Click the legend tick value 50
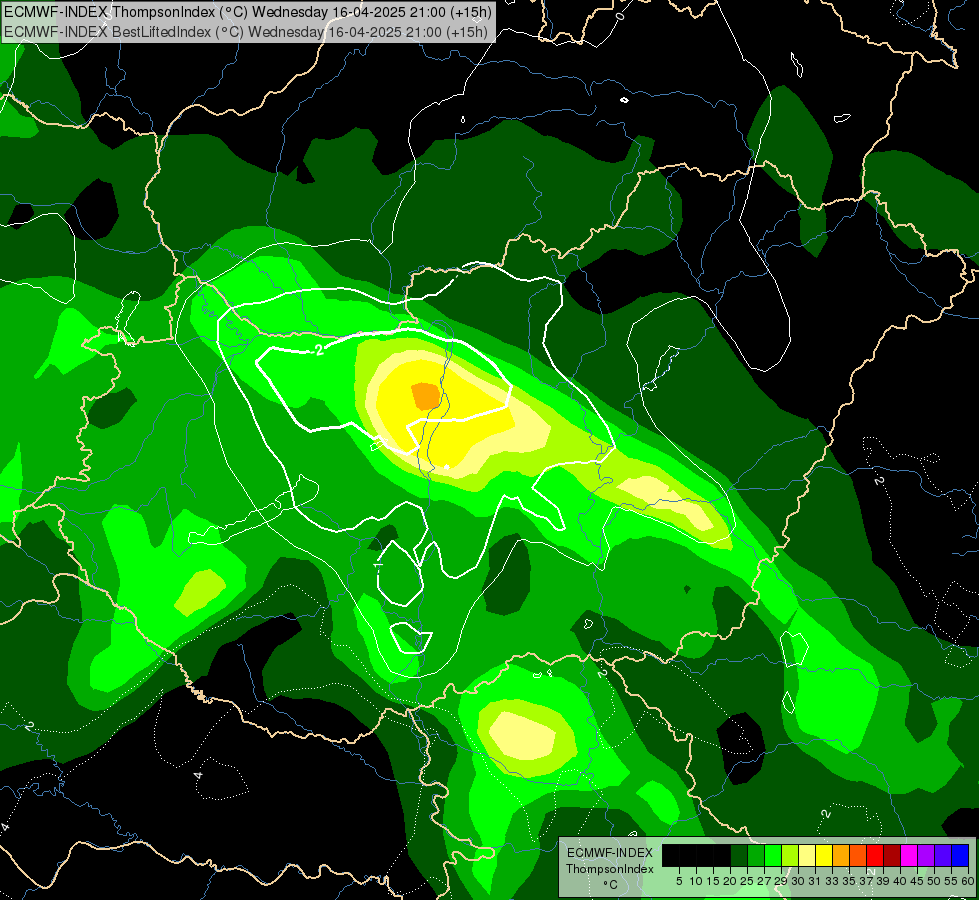Screen dimensions: 979x900 pyautogui.click(x=935, y=881)
